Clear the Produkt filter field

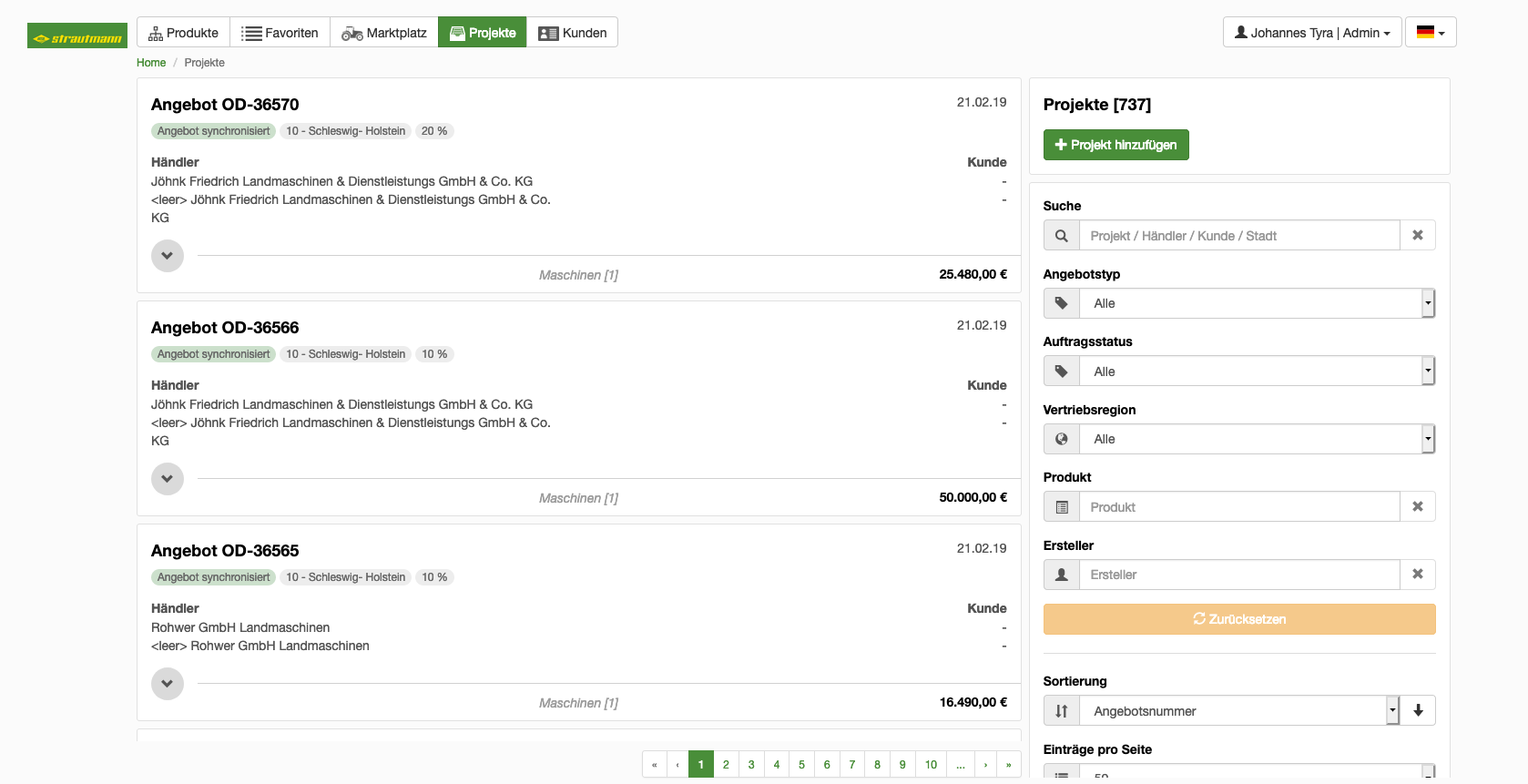click(x=1418, y=506)
